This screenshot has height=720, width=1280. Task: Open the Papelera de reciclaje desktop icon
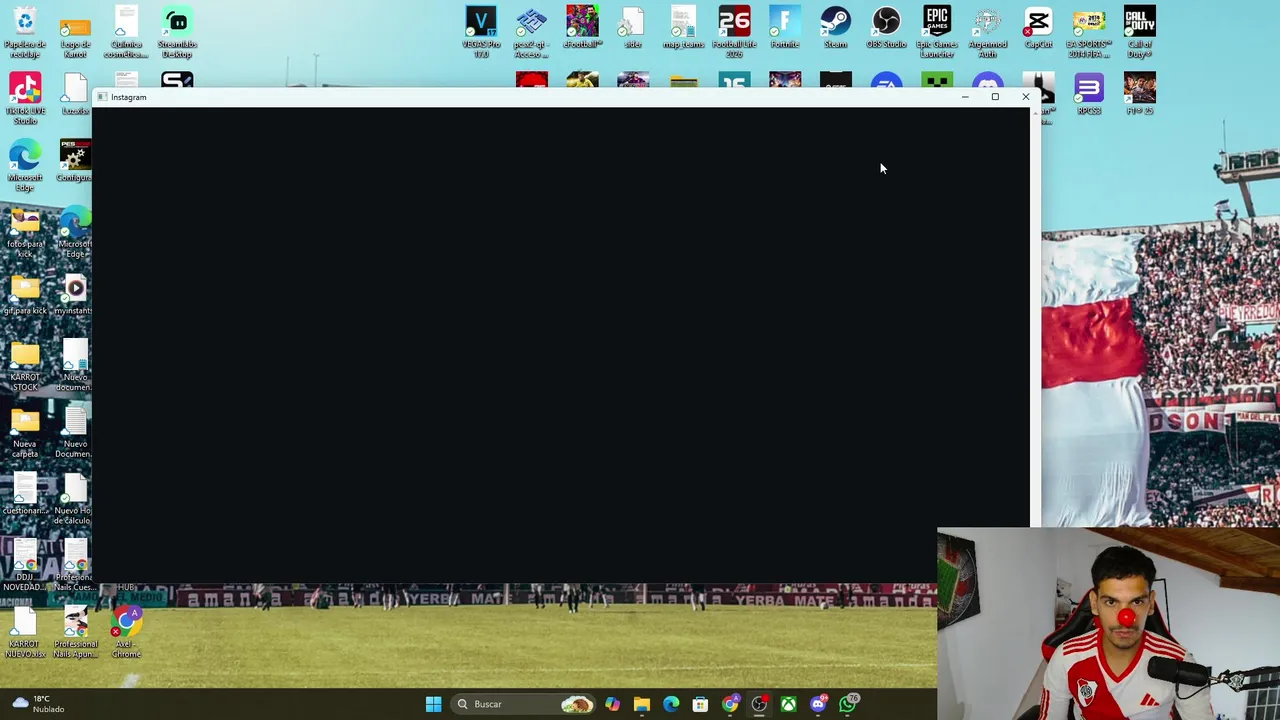[25, 31]
